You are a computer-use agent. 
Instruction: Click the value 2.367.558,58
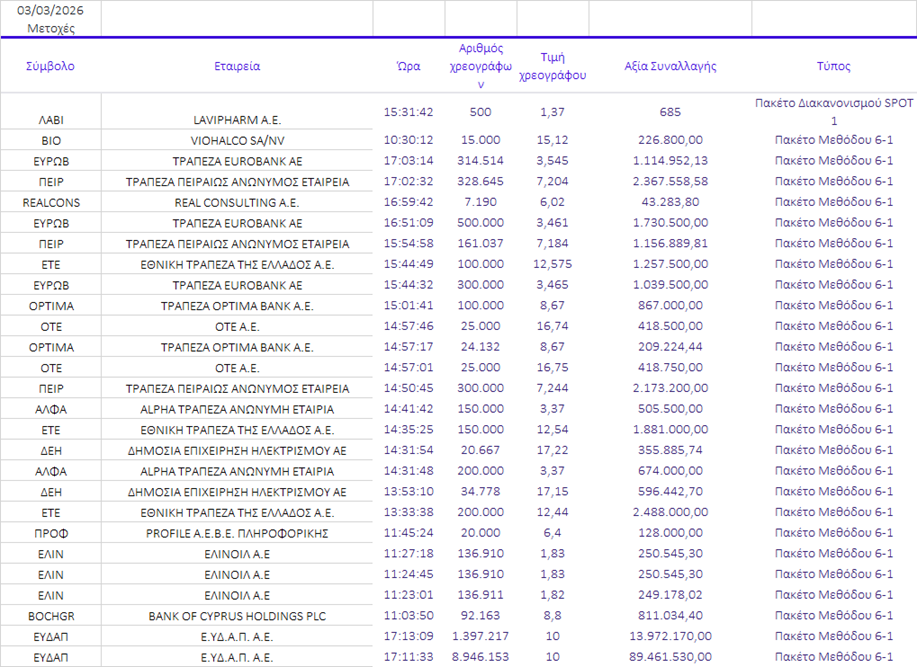pos(670,181)
